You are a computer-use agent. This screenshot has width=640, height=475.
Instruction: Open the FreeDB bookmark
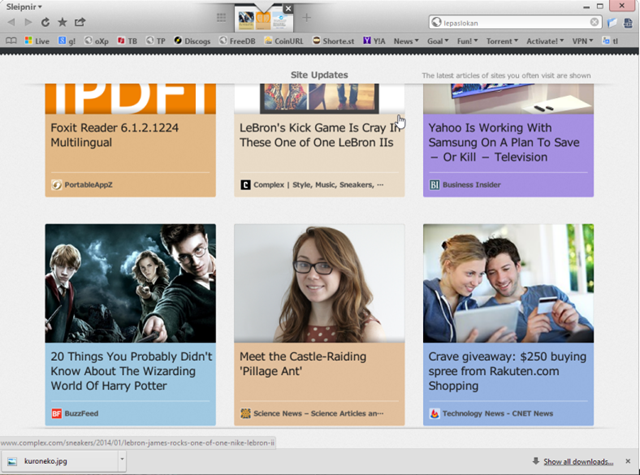click(x=237, y=41)
